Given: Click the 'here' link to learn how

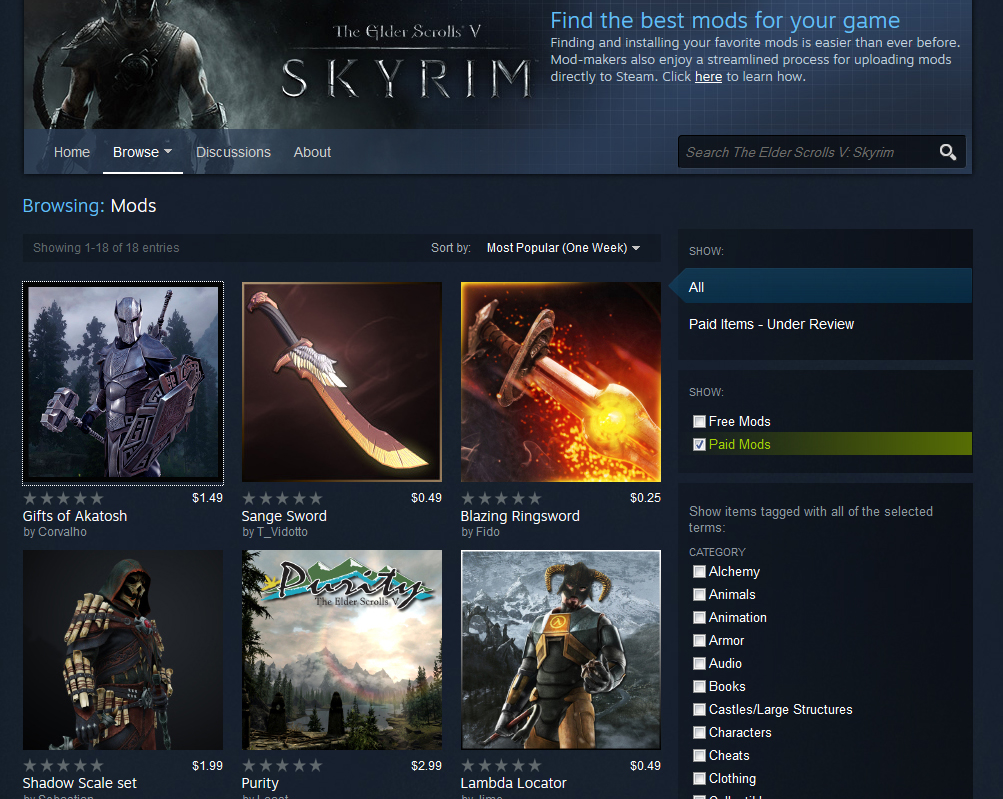Looking at the screenshot, I should pos(708,77).
